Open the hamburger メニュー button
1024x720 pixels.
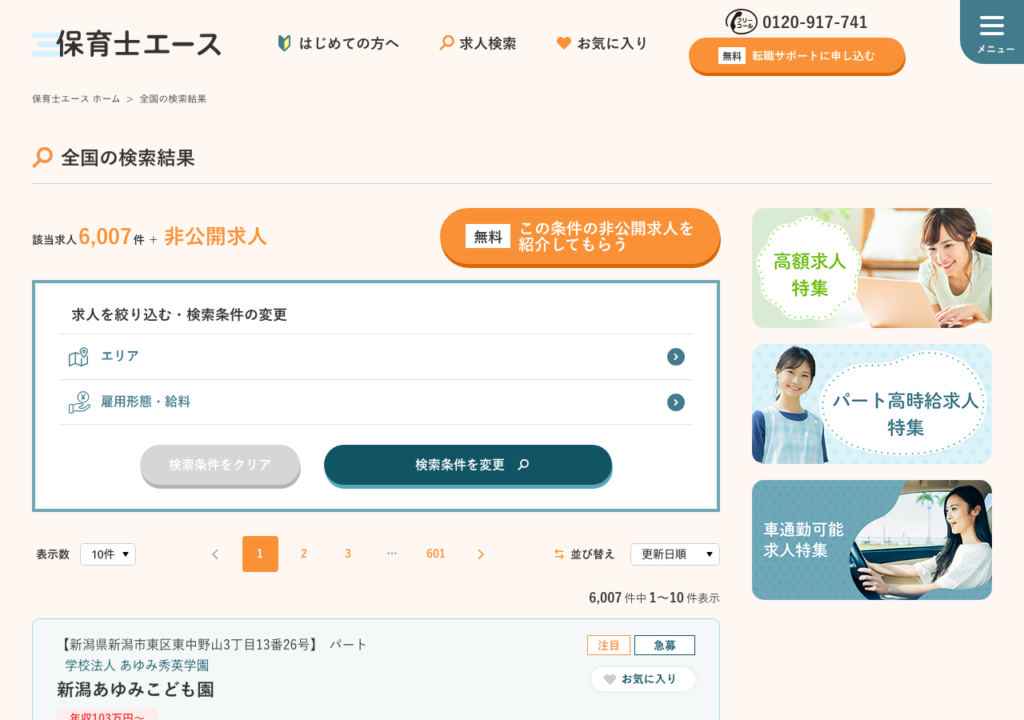click(994, 31)
